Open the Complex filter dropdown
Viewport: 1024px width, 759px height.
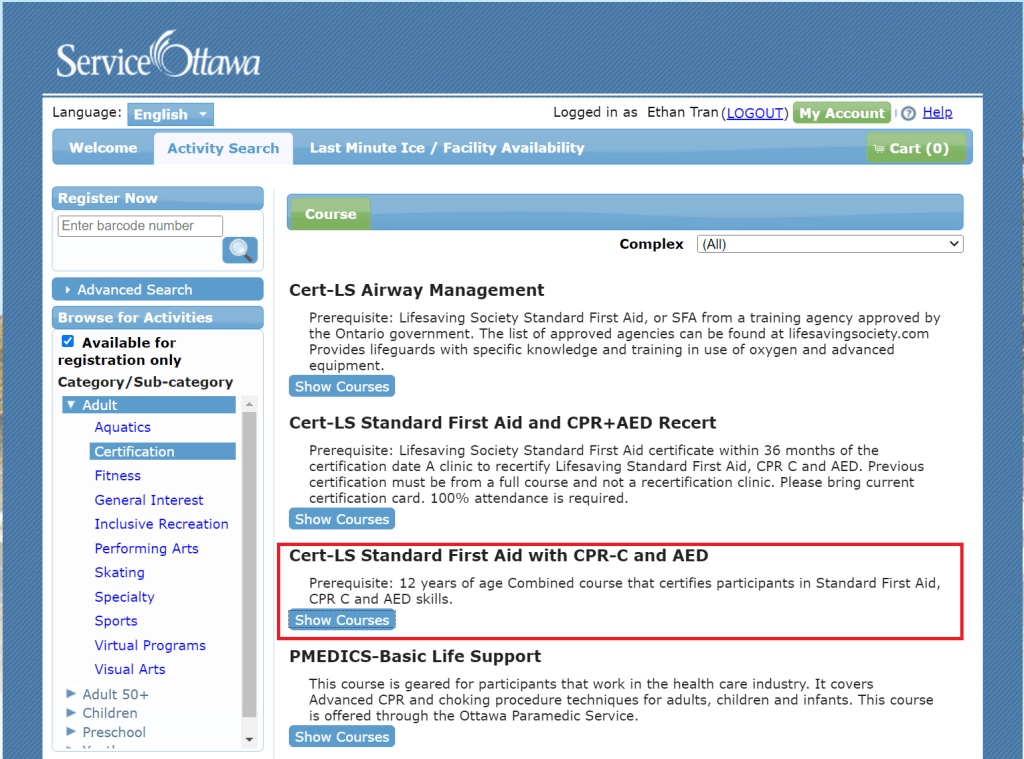(x=829, y=244)
